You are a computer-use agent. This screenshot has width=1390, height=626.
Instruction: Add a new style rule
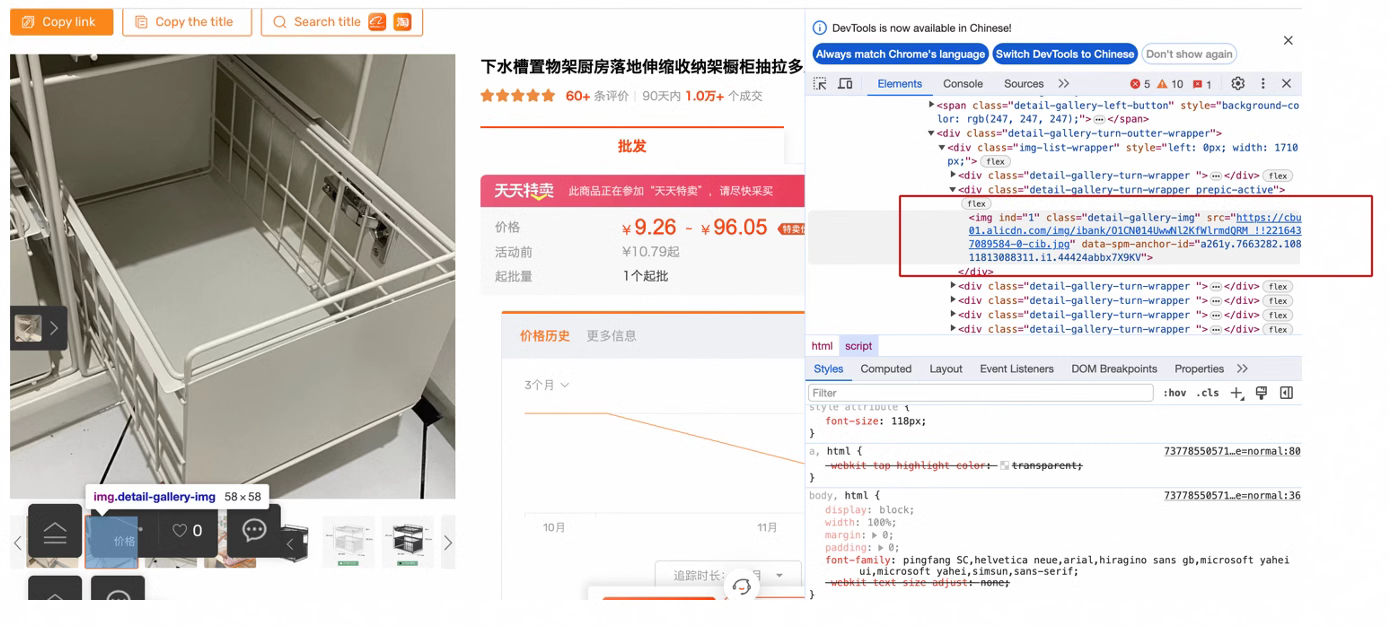[x=1237, y=393]
